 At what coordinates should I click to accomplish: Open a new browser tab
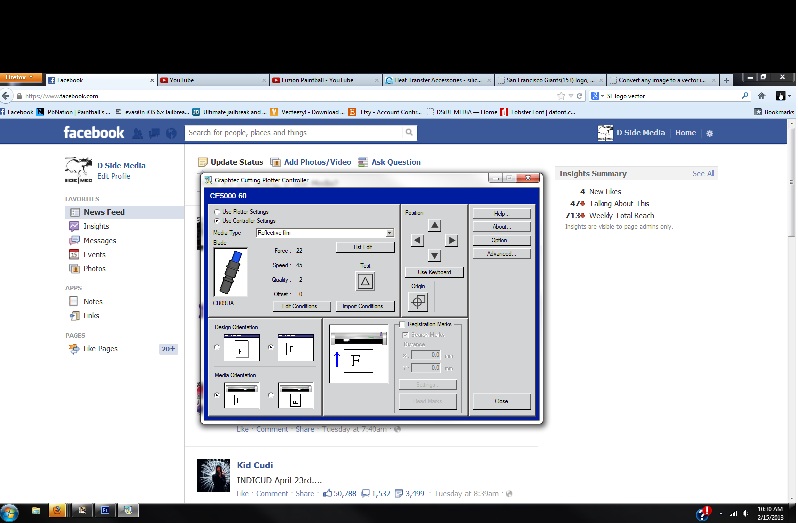tap(726, 80)
